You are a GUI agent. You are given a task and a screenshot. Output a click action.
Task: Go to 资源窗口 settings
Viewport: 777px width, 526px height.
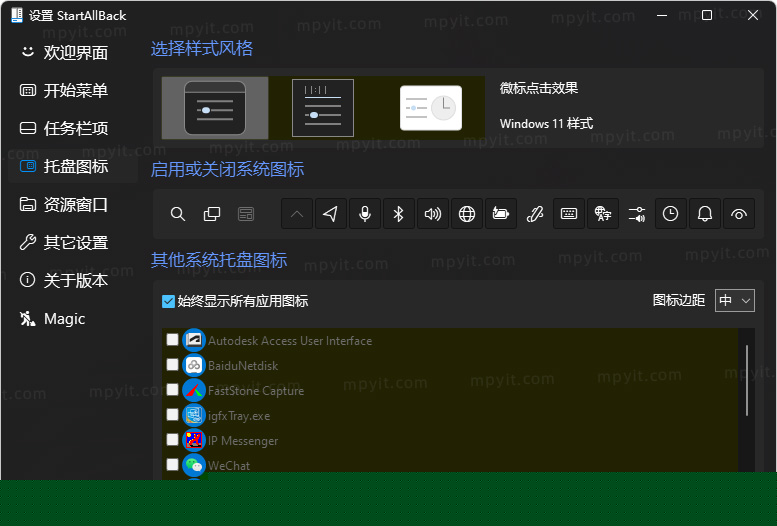pos(64,204)
